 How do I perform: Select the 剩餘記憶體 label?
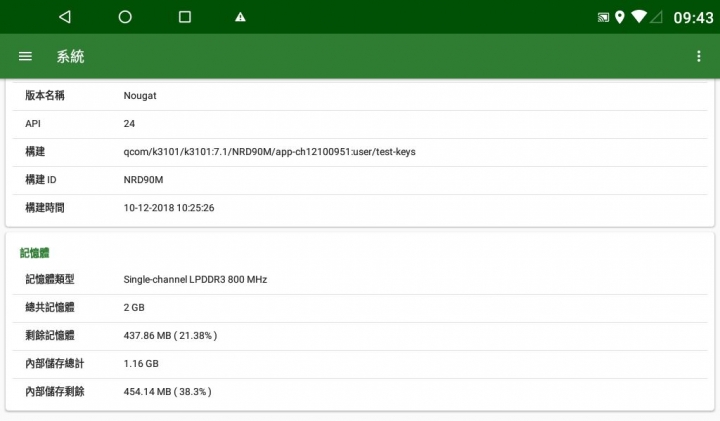tap(50, 335)
